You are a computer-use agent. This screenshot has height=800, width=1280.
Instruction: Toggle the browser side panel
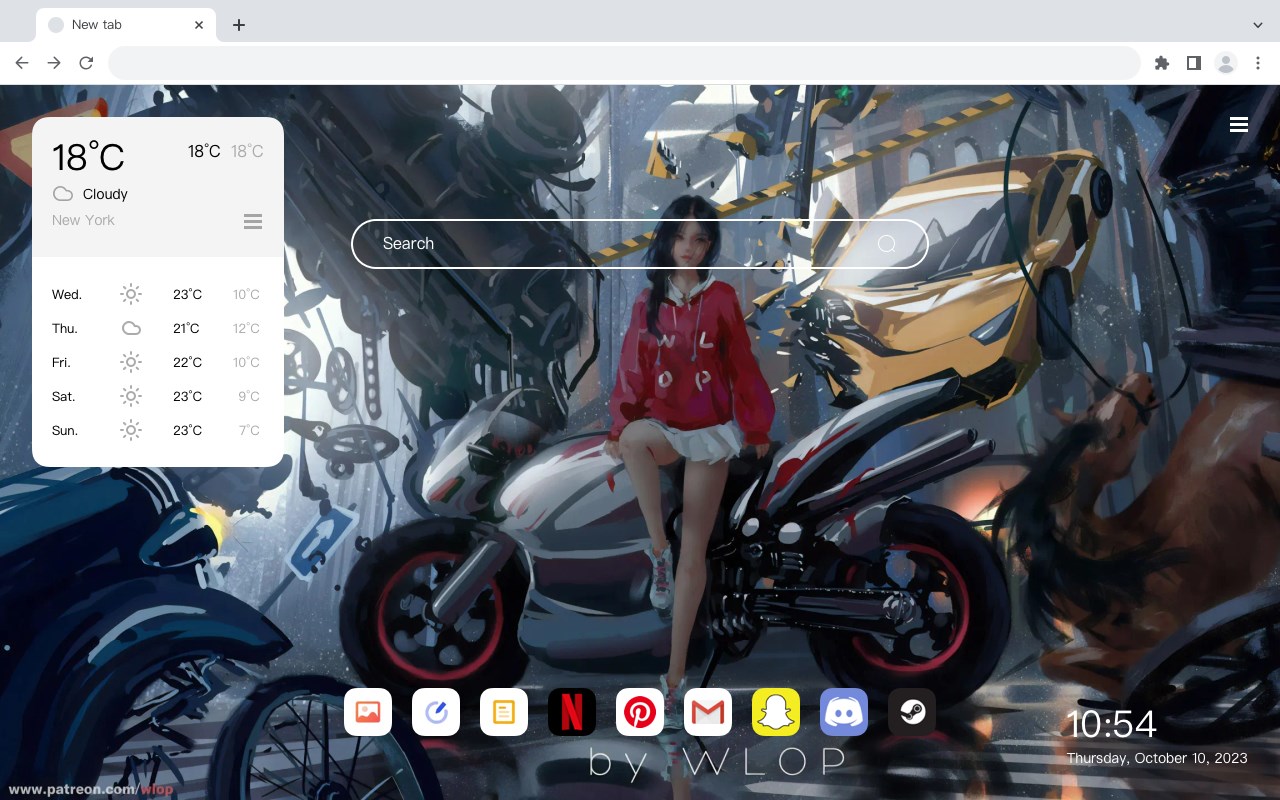pyautogui.click(x=1193, y=63)
